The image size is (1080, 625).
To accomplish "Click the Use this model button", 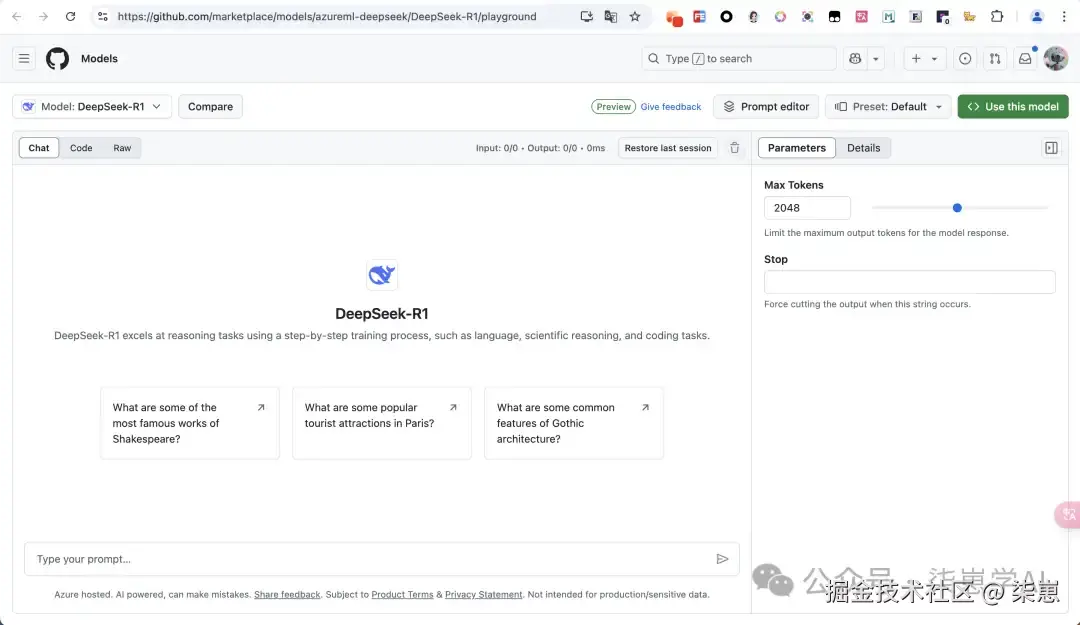I will tap(1012, 107).
